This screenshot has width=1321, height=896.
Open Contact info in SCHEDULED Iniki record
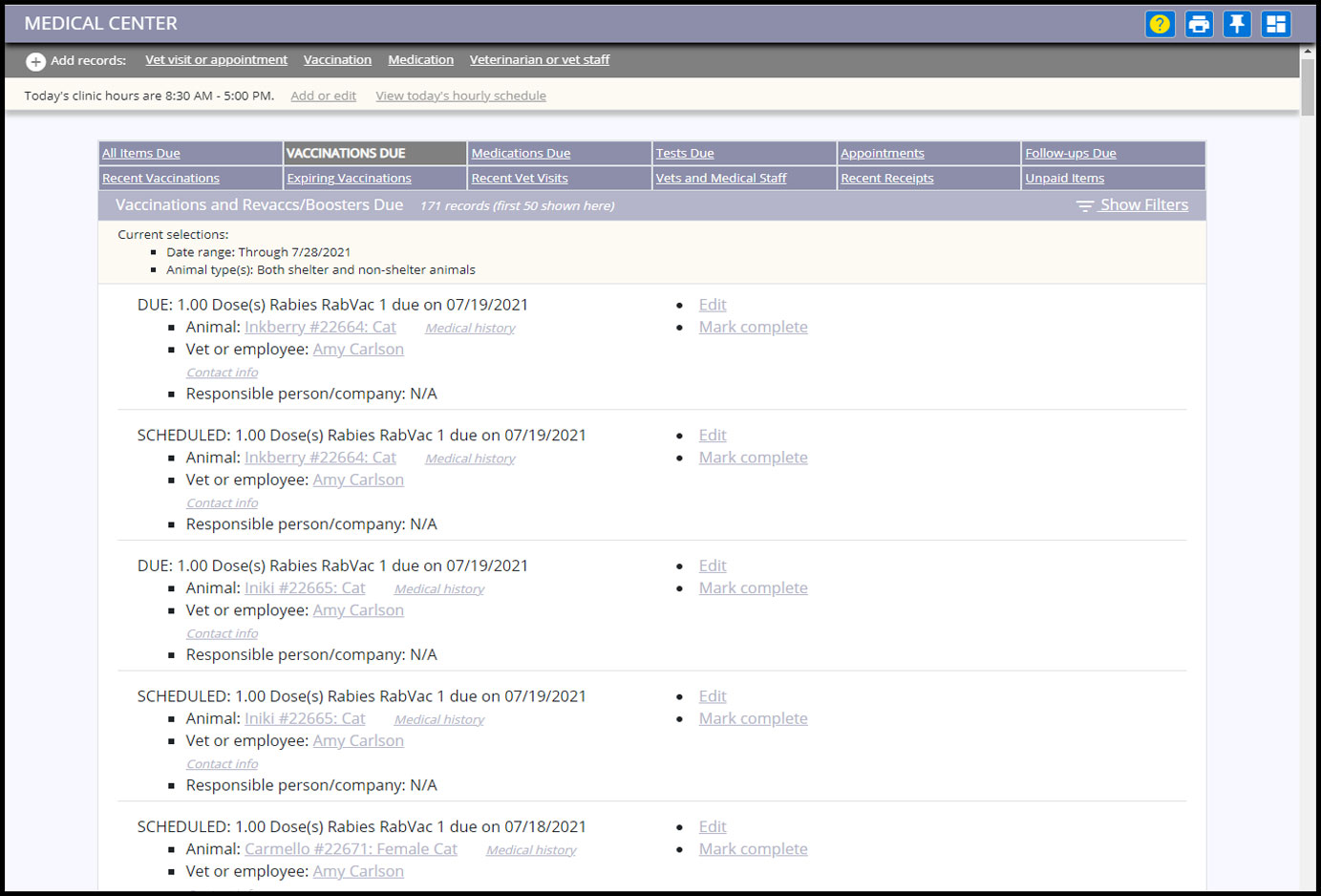[222, 764]
